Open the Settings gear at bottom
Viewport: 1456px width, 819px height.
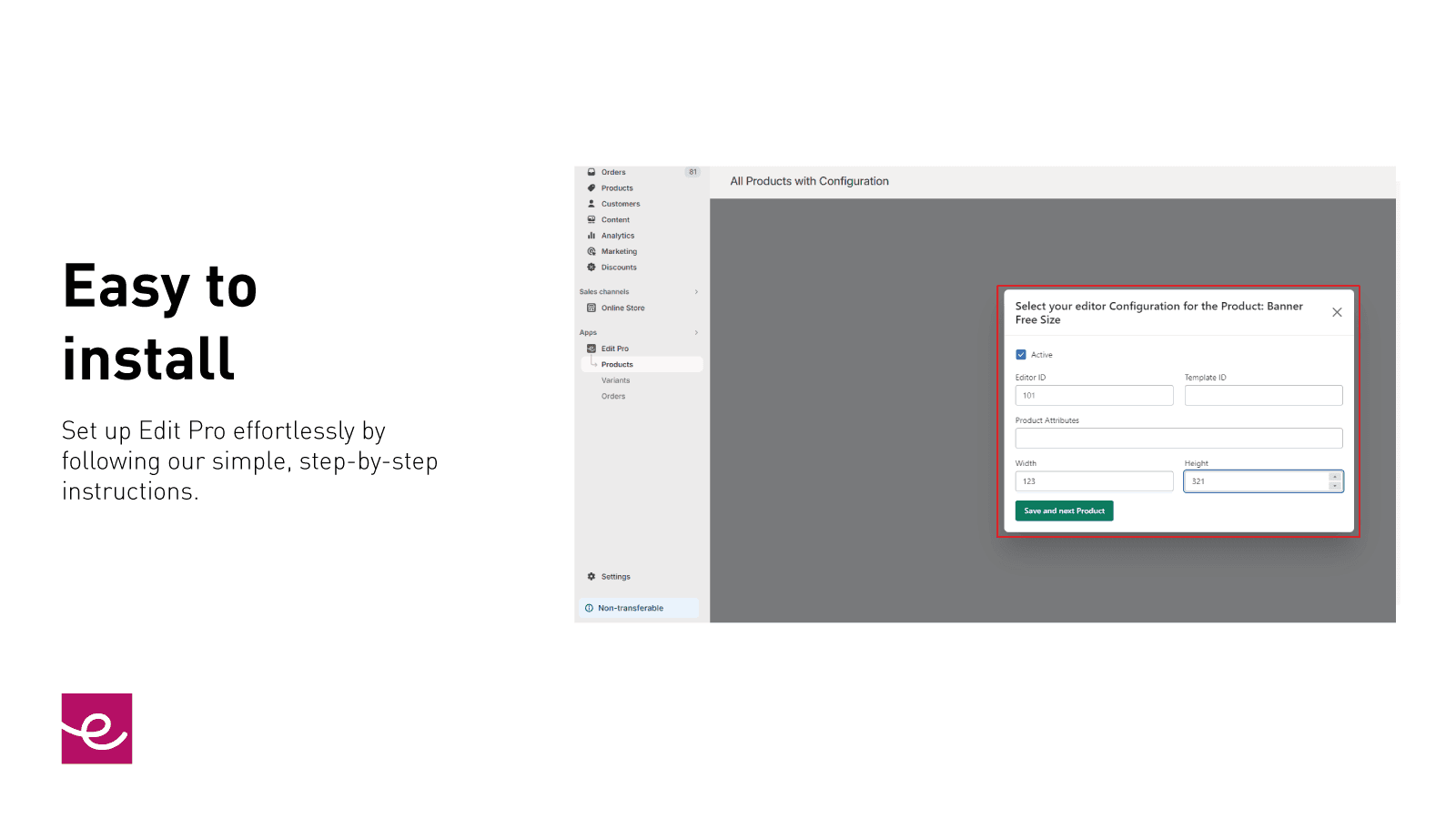[591, 576]
